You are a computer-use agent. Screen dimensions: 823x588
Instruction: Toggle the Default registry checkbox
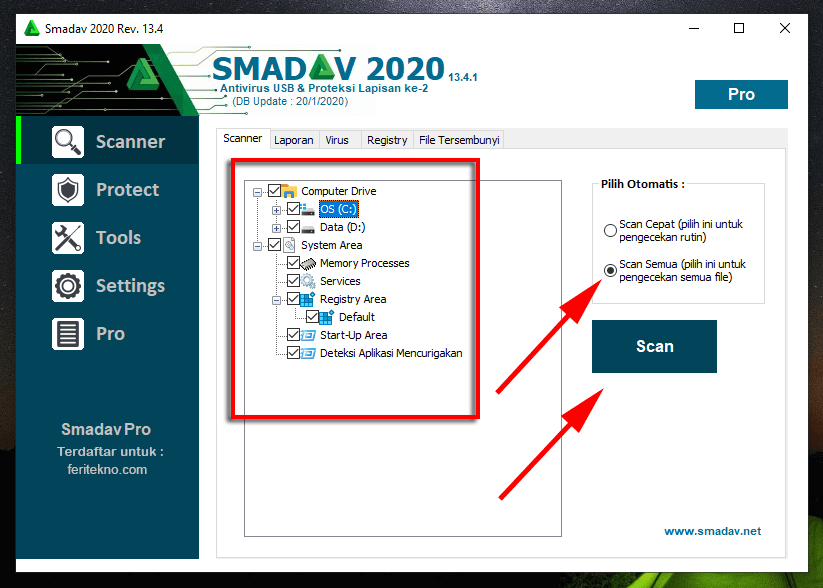click(312, 317)
